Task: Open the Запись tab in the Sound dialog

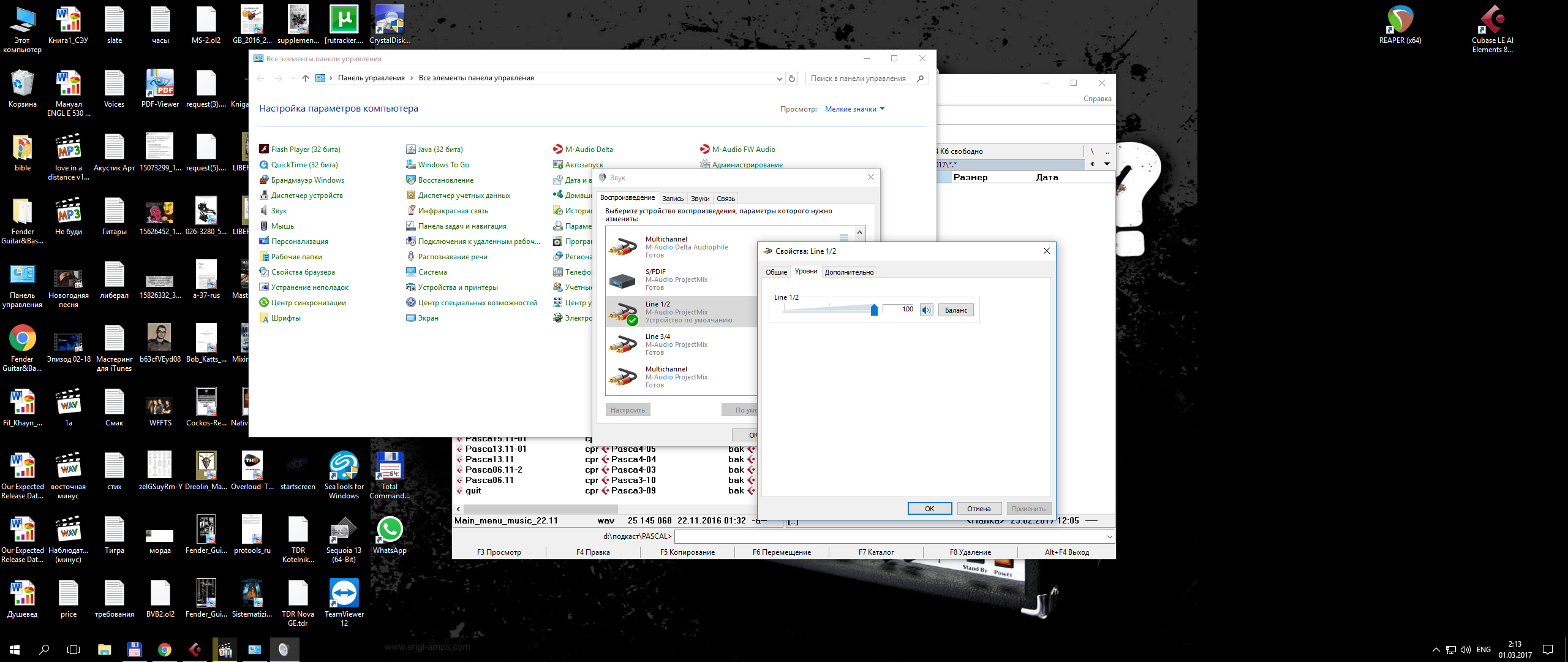Action: (673, 199)
